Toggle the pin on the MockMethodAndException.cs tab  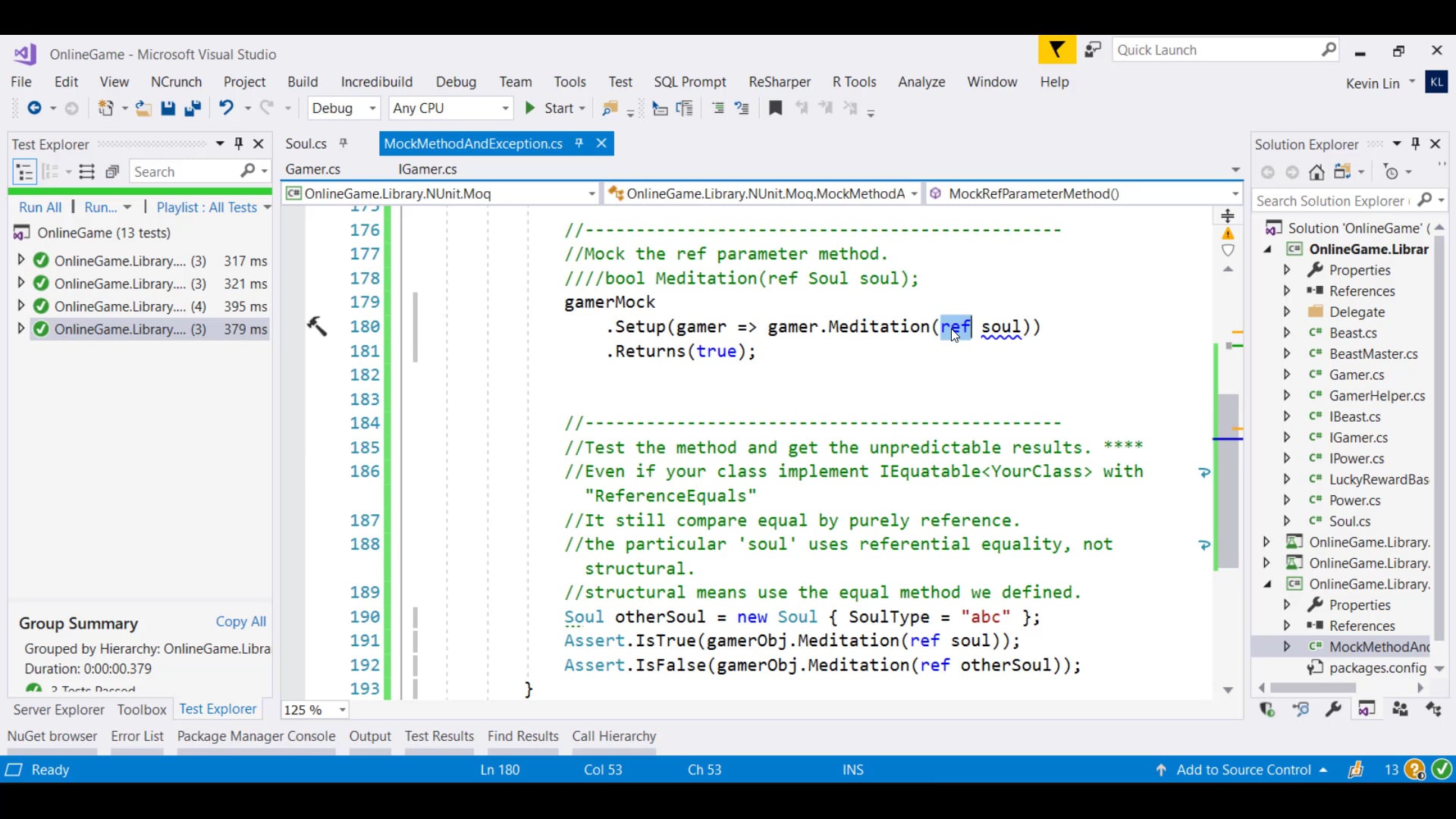click(x=579, y=143)
